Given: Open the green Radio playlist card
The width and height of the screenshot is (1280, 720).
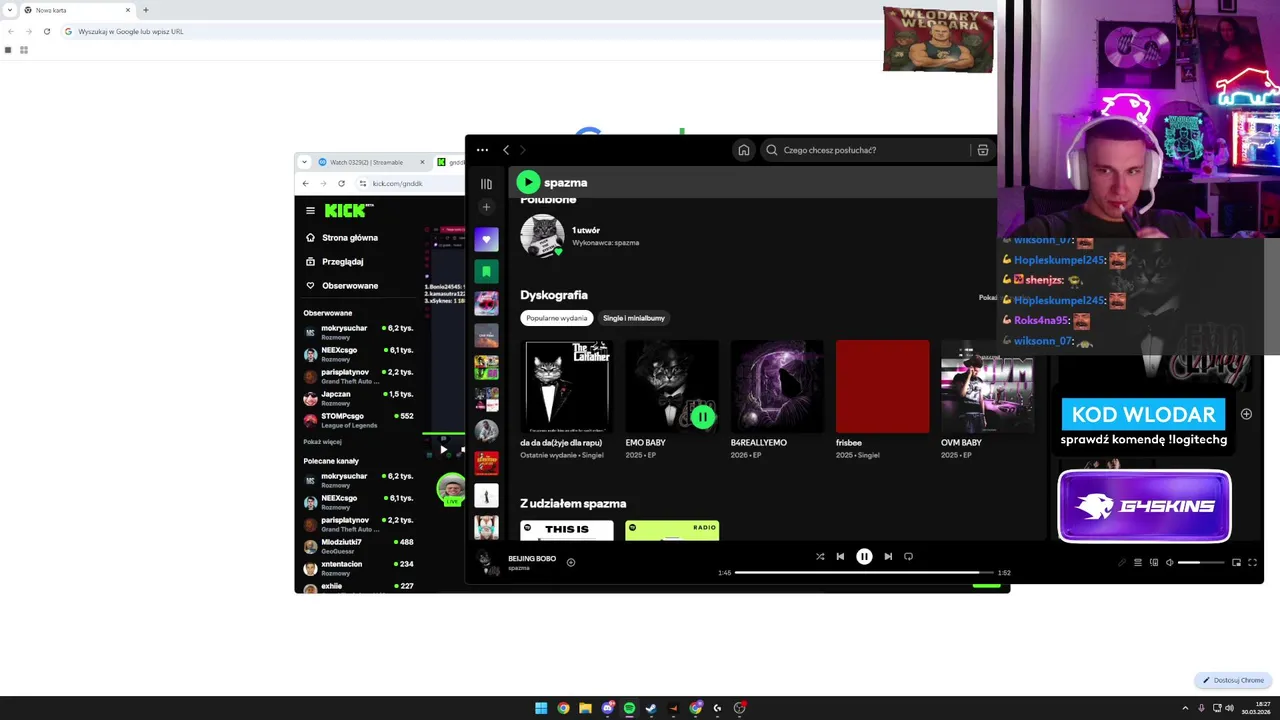Looking at the screenshot, I should [x=672, y=530].
